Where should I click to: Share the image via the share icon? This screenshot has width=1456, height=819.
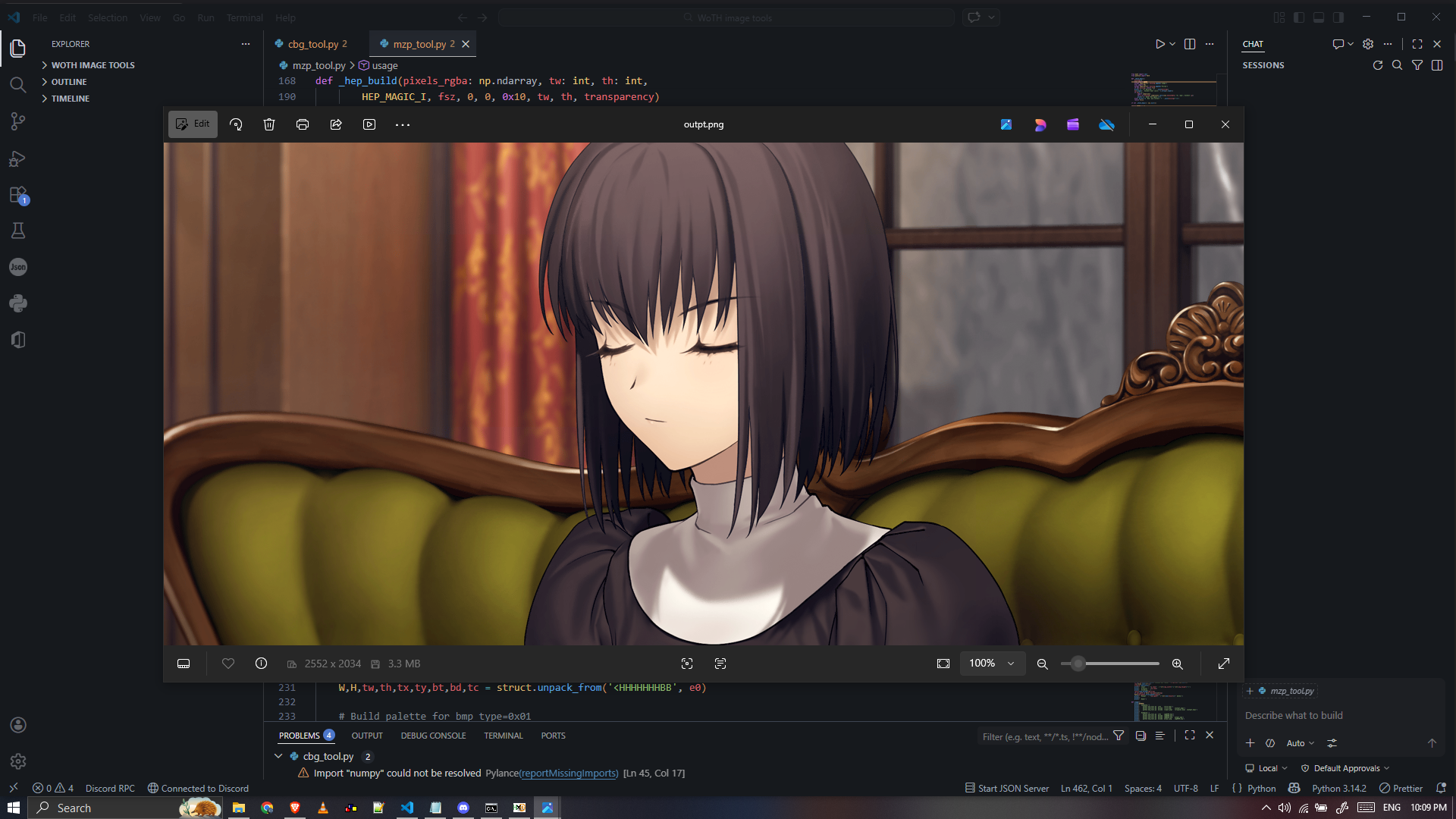pos(336,124)
